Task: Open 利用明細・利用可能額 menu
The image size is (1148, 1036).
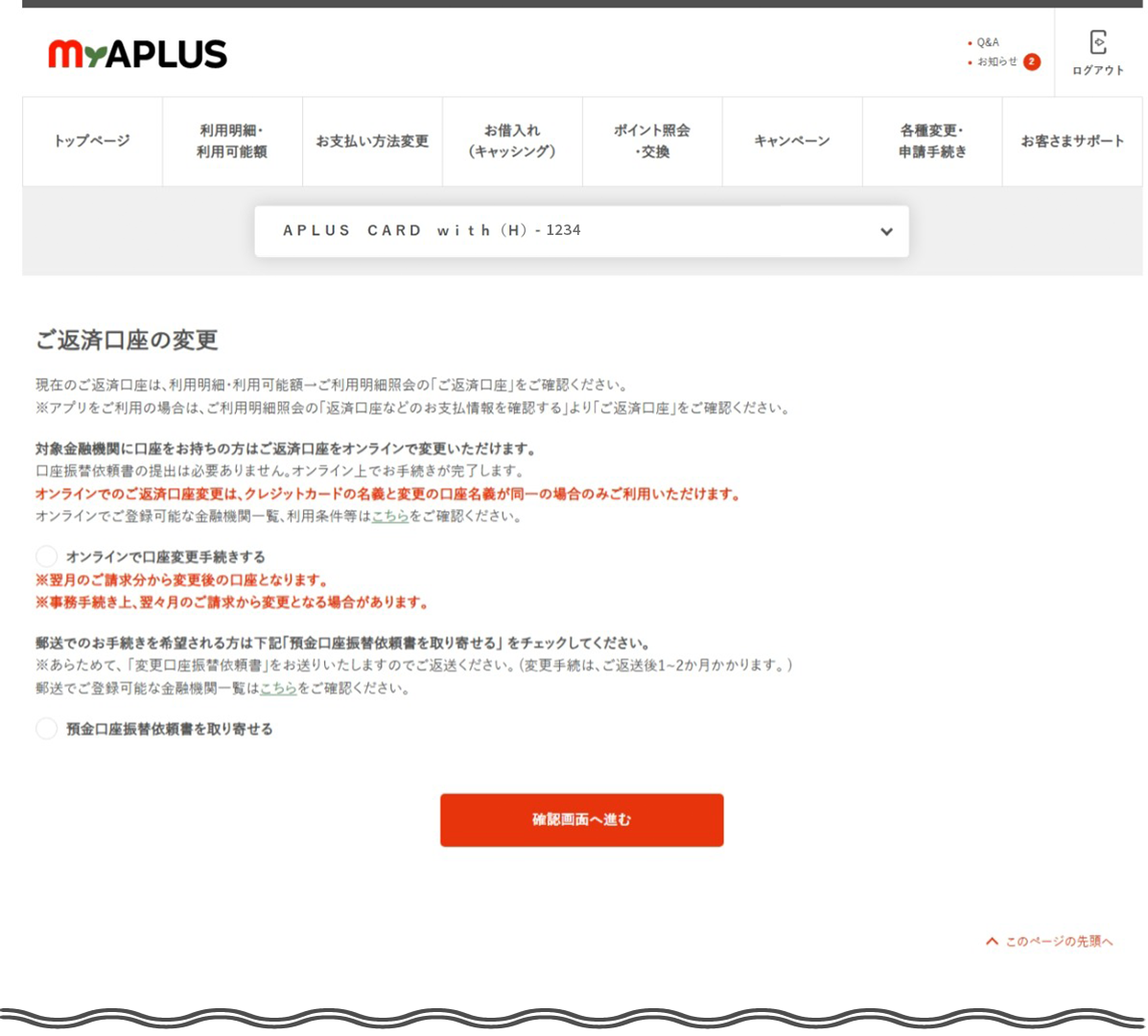Action: click(231, 141)
